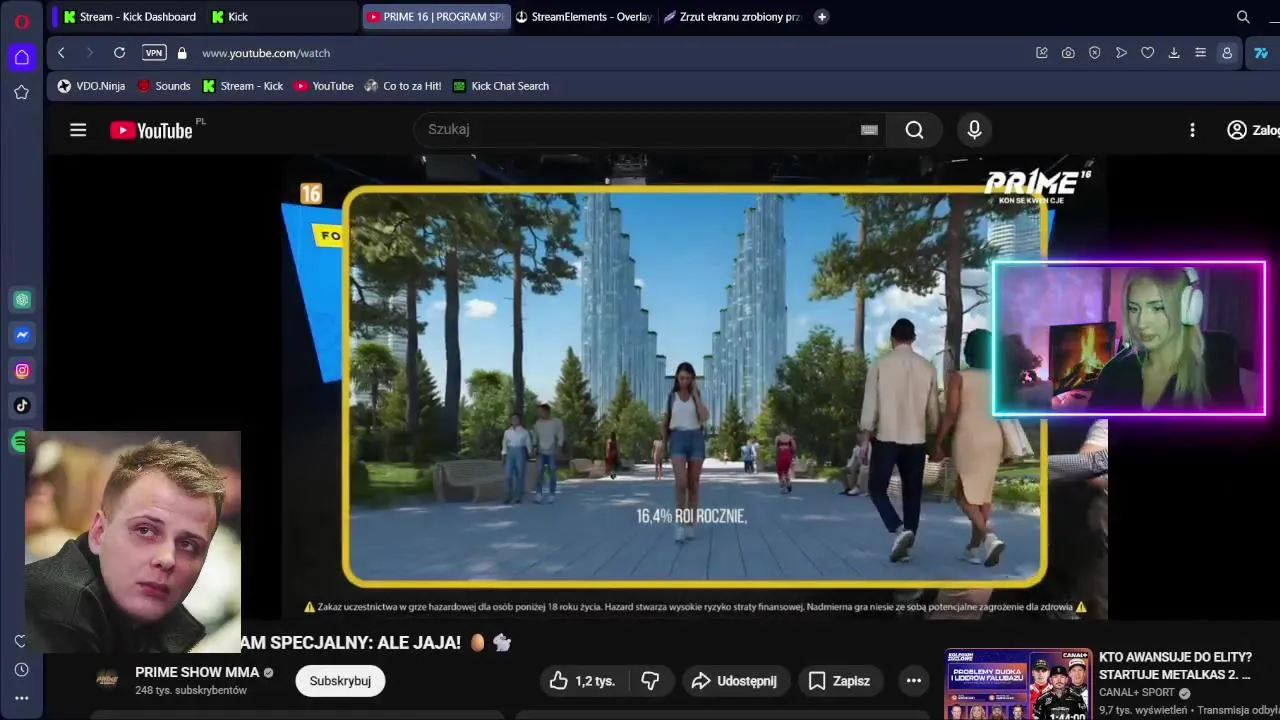Click the Udostępnij share button
Viewport: 1280px width, 720px height.
pos(734,681)
